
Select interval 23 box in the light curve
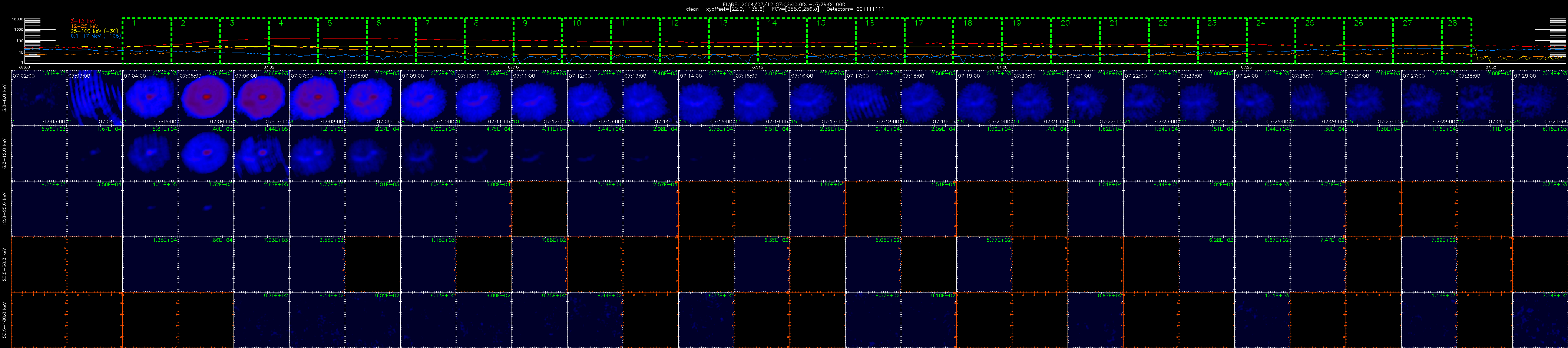[1222, 41]
